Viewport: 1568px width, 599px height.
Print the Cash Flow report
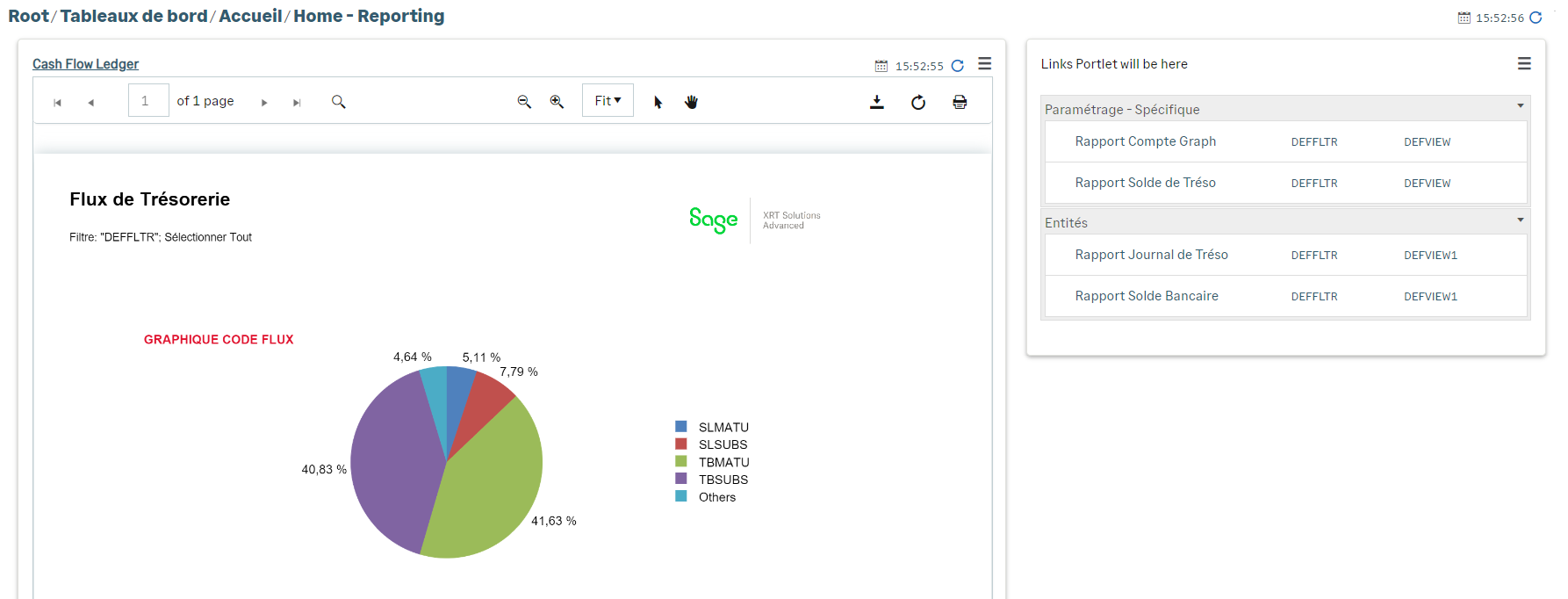click(x=960, y=102)
